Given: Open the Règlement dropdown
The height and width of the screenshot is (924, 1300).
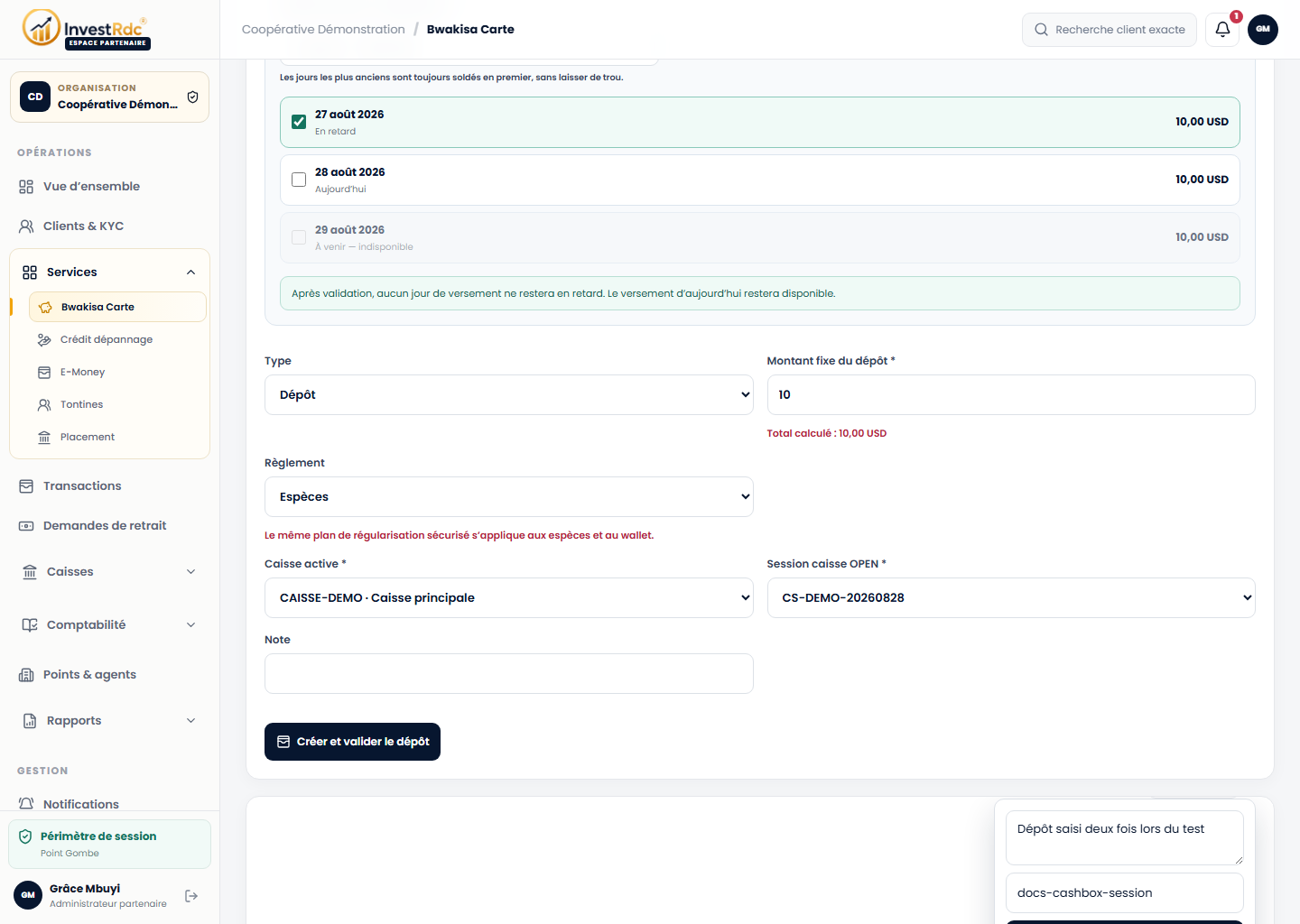Looking at the screenshot, I should 509,497.
